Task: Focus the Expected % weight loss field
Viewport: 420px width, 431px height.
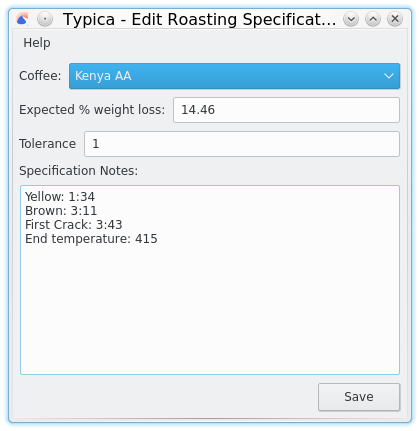Action: coord(286,110)
